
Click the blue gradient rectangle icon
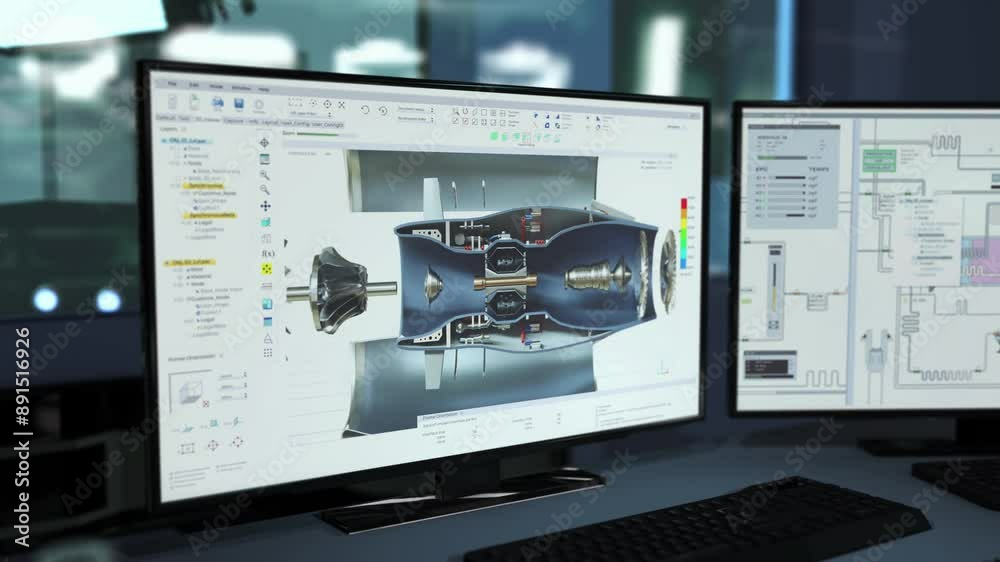click(x=268, y=322)
